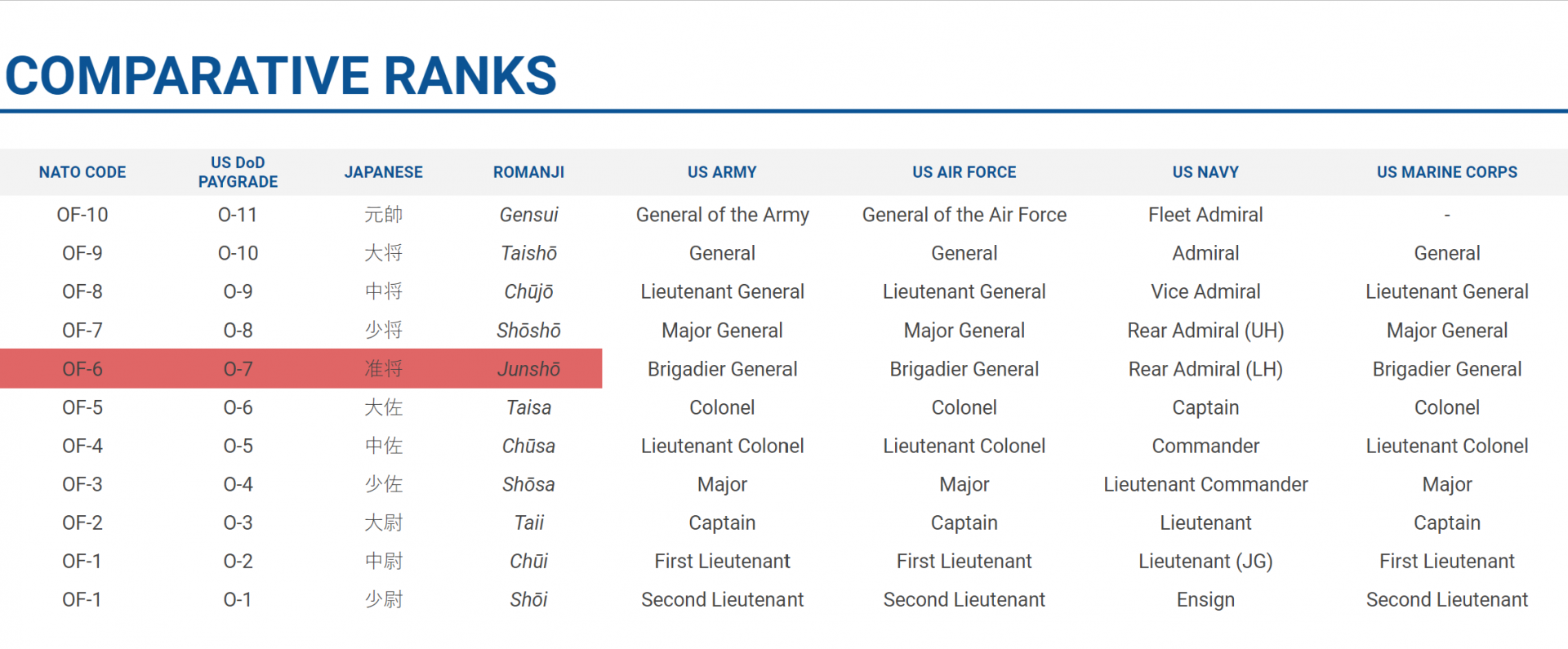Select General of the Army cell
The width and height of the screenshot is (1568, 649).
tap(722, 215)
